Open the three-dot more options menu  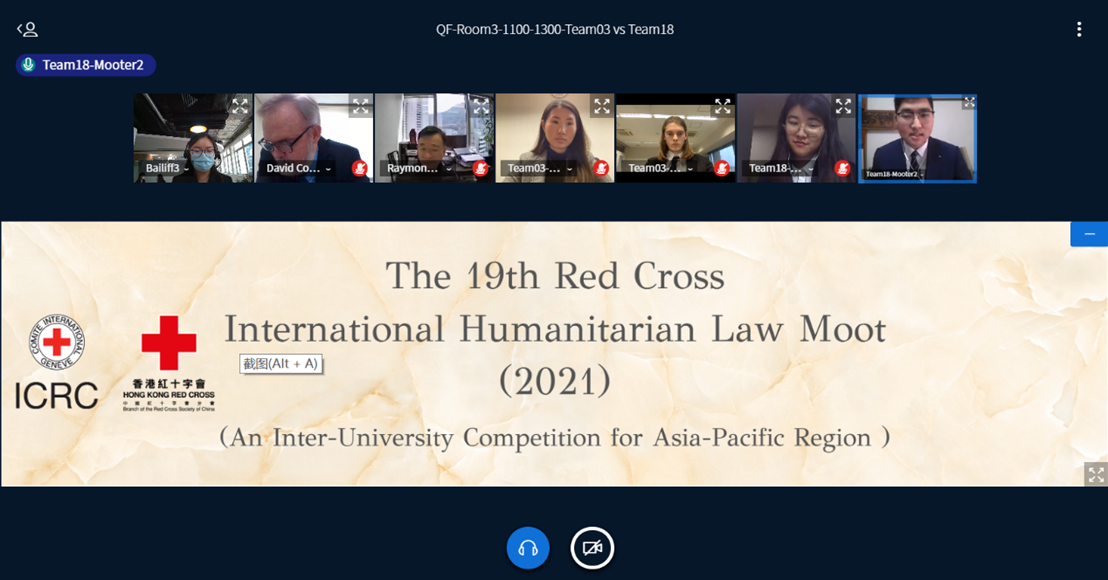pos(1078,29)
